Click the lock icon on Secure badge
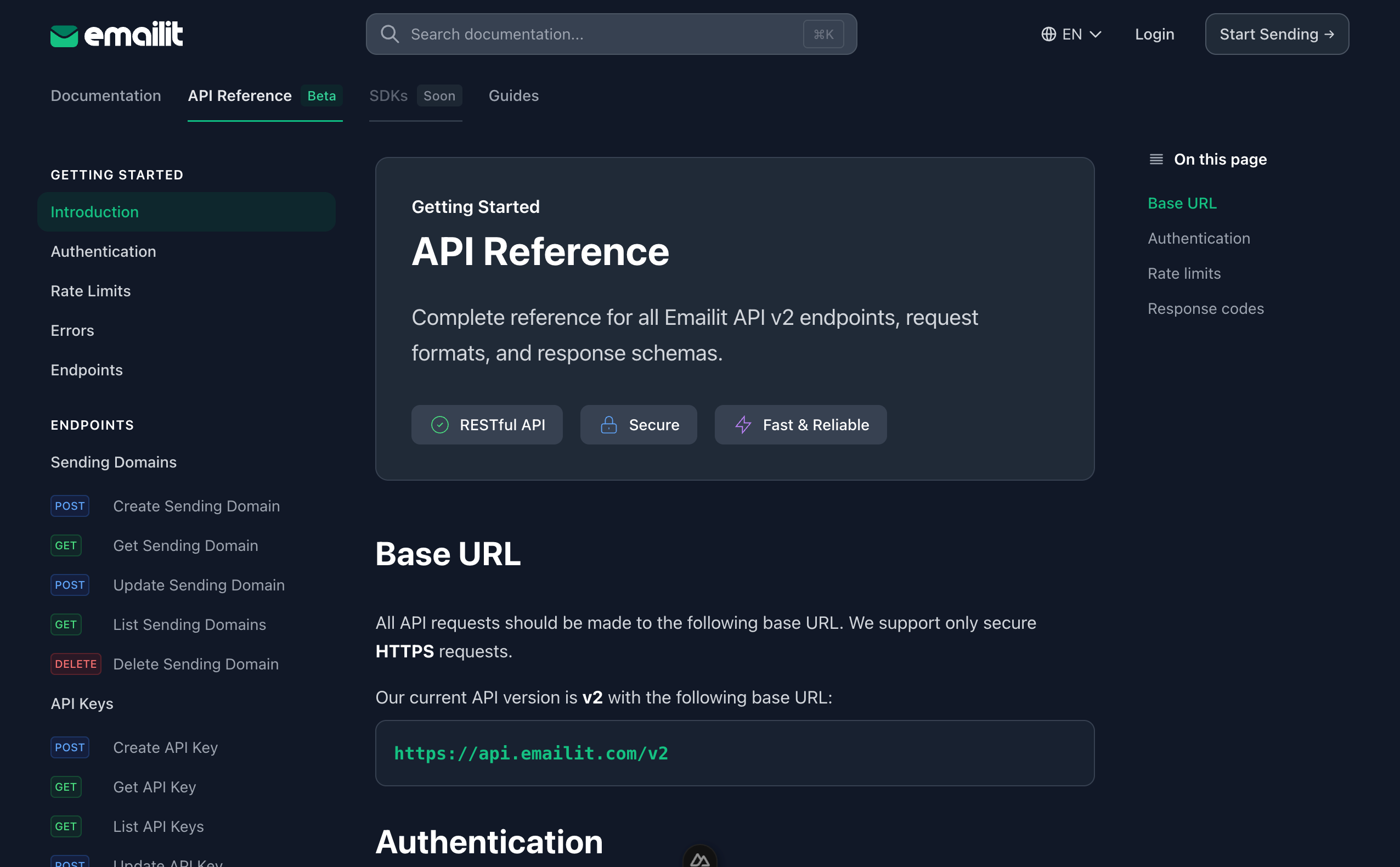Screen dimensions: 1400x867 click(x=608, y=424)
